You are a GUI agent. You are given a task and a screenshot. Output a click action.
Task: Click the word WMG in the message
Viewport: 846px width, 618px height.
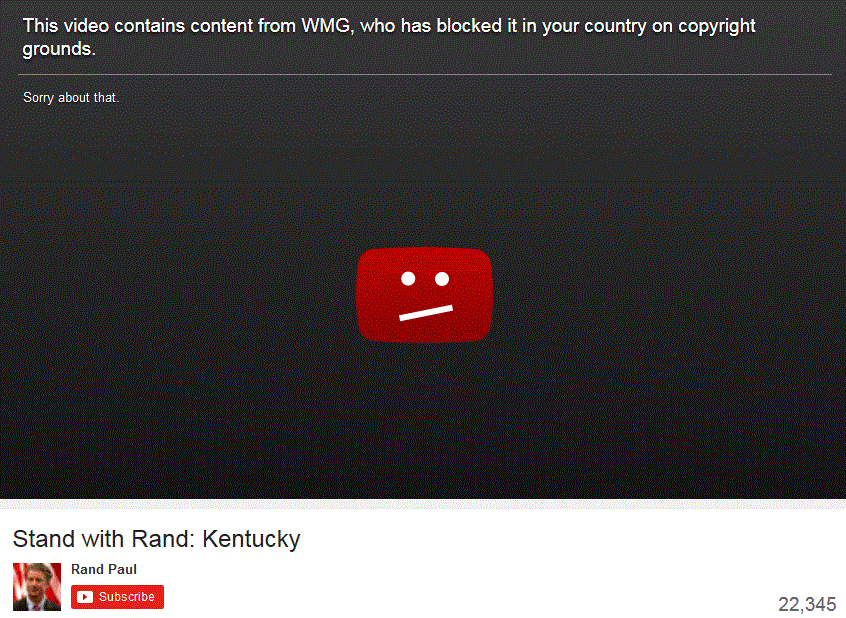click(x=326, y=25)
